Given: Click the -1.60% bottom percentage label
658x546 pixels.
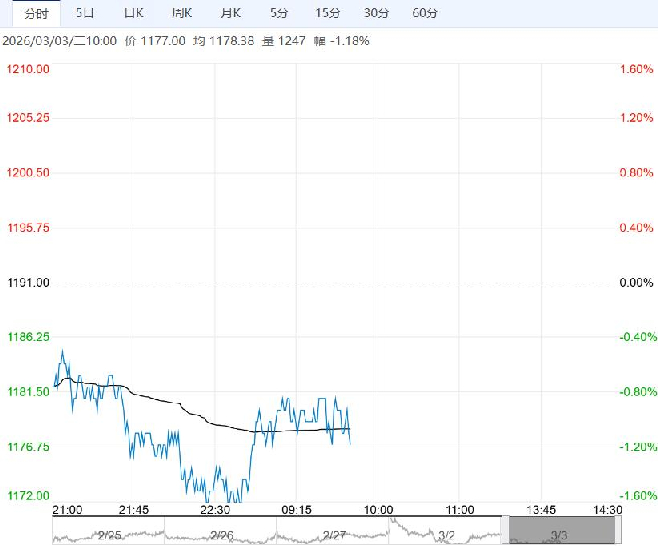Looking at the screenshot, I should [636, 495].
